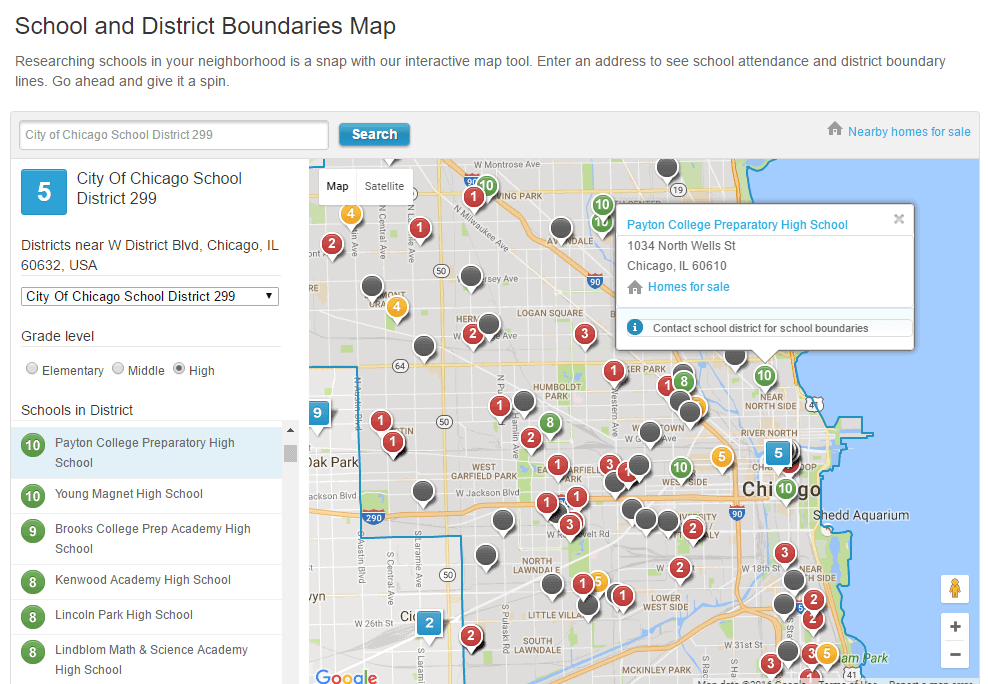This screenshot has height=684, width=988.
Task: Open the City Of Chicago district dropdown
Action: coord(150,296)
